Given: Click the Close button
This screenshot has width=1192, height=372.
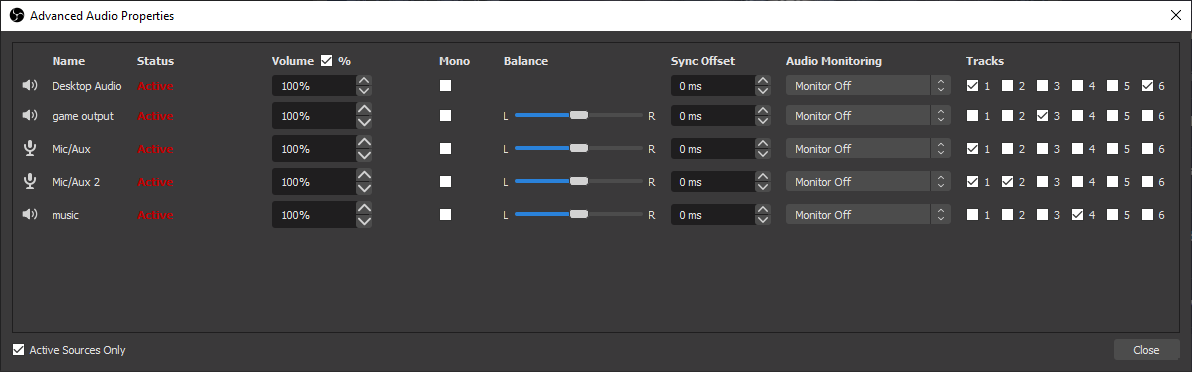Looking at the screenshot, I should [1146, 350].
